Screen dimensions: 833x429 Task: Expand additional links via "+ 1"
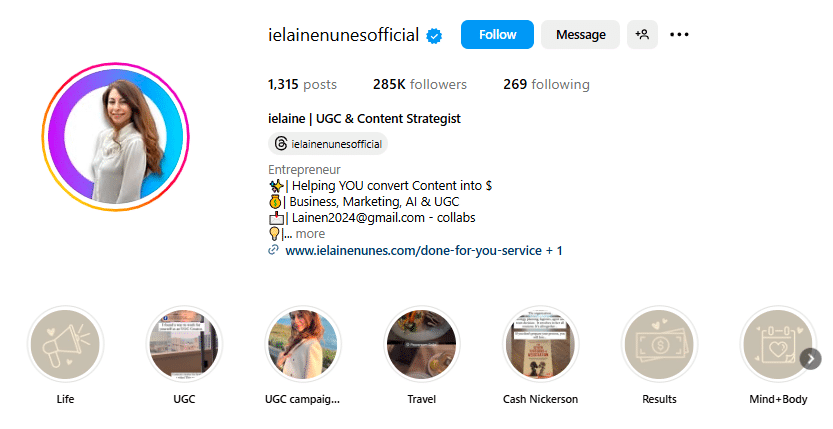tap(553, 251)
